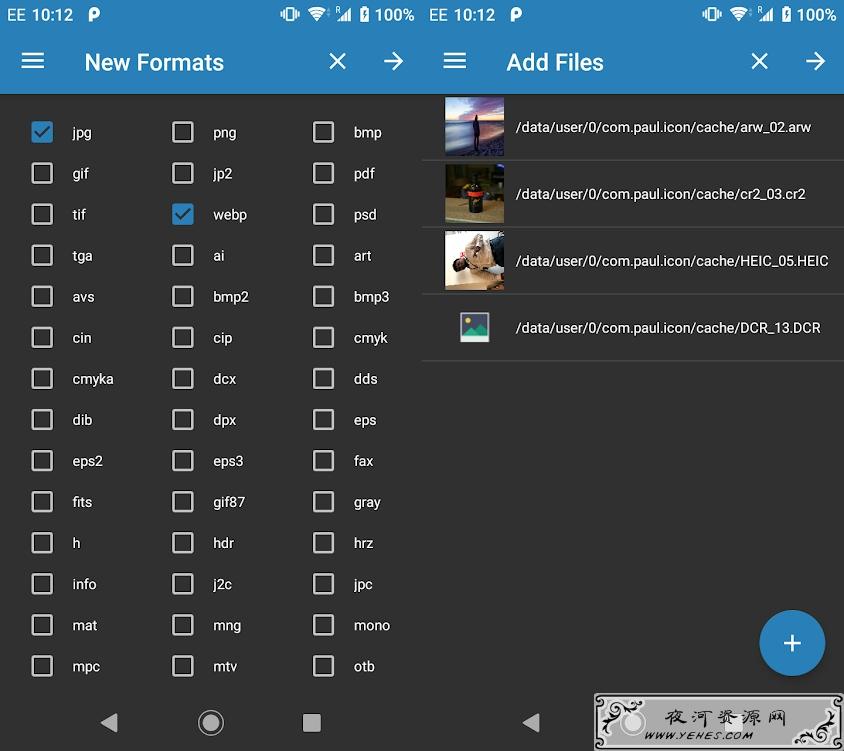This screenshot has width=844, height=751.
Task: Select the mpc format checkbox
Action: point(42,666)
